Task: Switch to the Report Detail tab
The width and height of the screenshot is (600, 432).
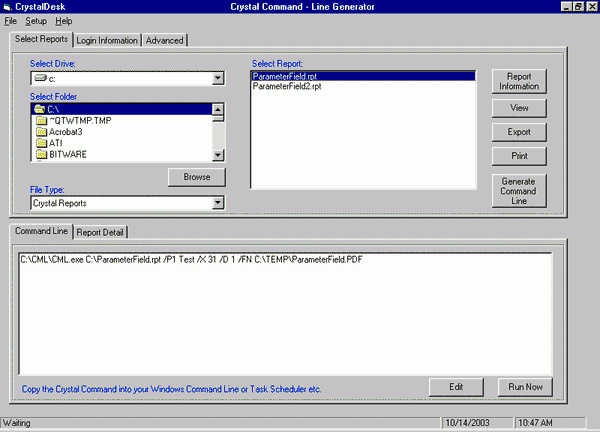Action: [100, 232]
